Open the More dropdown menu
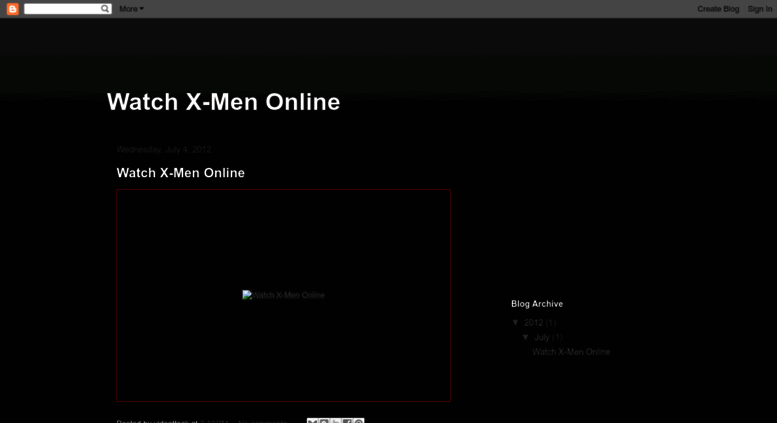Image resolution: width=777 pixels, height=423 pixels. click(x=131, y=9)
